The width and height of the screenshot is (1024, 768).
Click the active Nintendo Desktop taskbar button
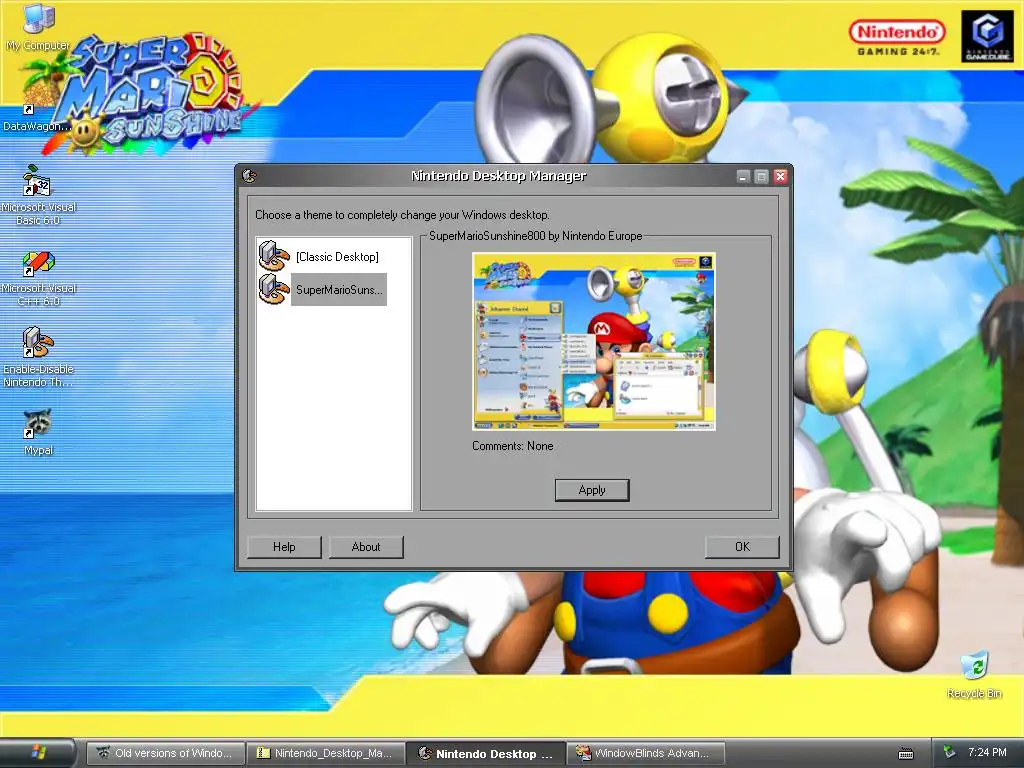tap(486, 754)
